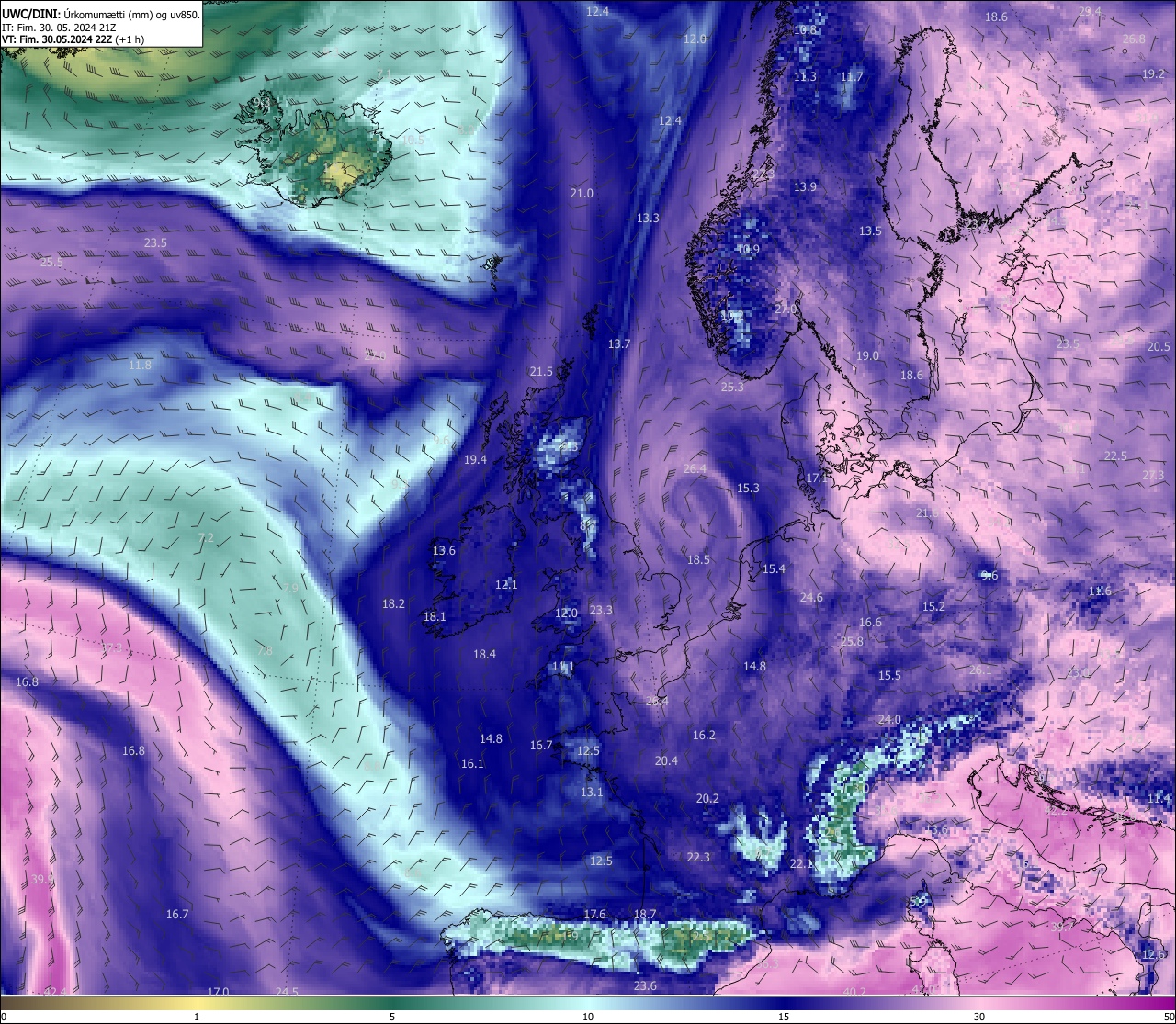The image size is (1176, 1024).
Task: Click the 20.5 value at the right edge
Action: (x=1159, y=346)
